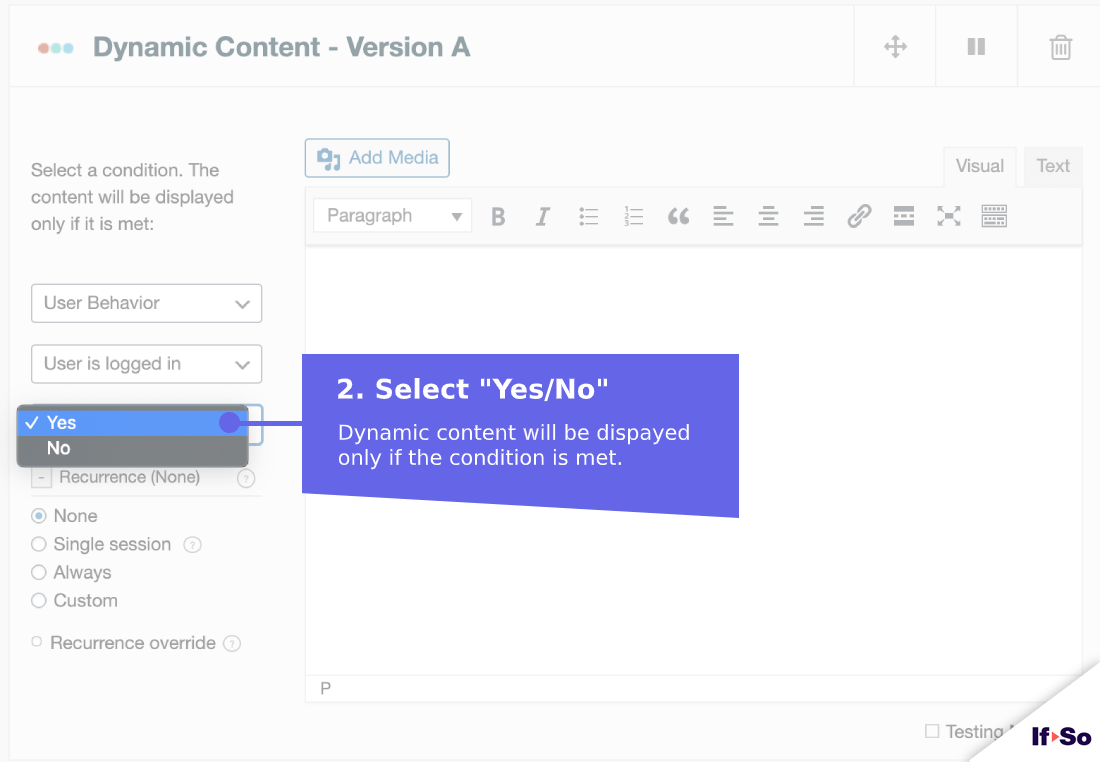Select the None recurrence option

(37, 515)
